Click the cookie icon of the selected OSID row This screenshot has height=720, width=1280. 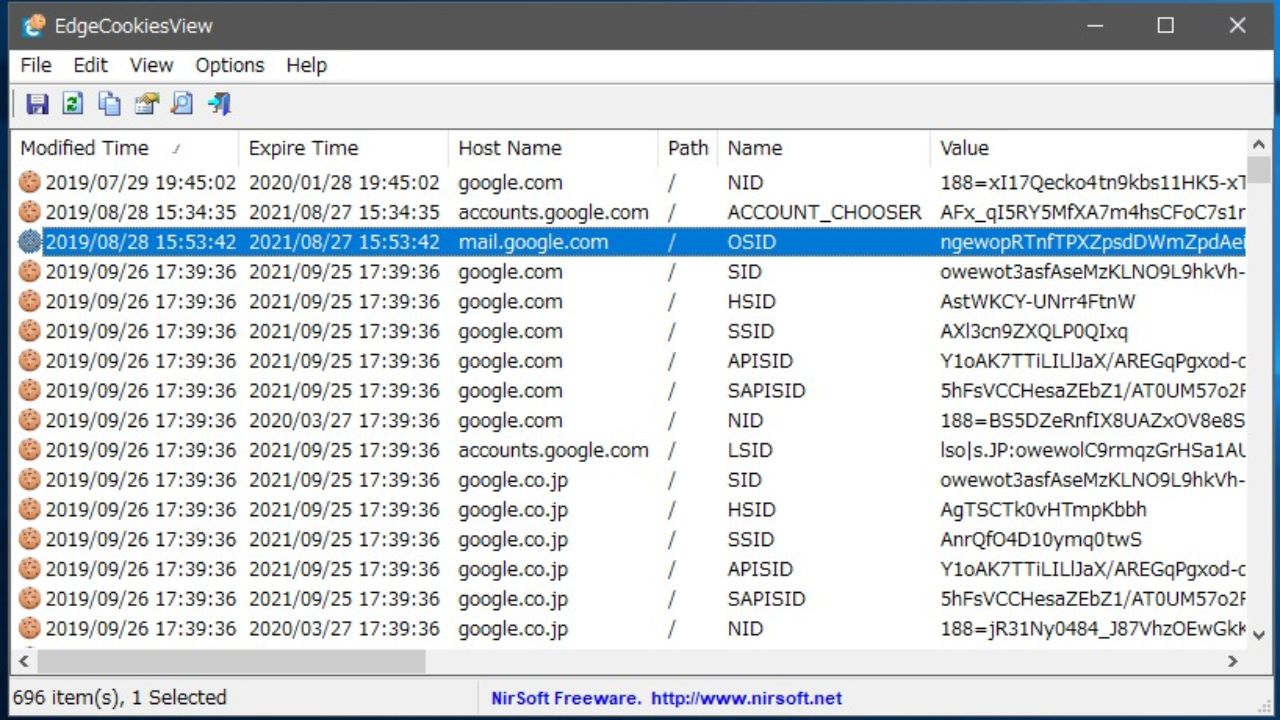pos(30,242)
